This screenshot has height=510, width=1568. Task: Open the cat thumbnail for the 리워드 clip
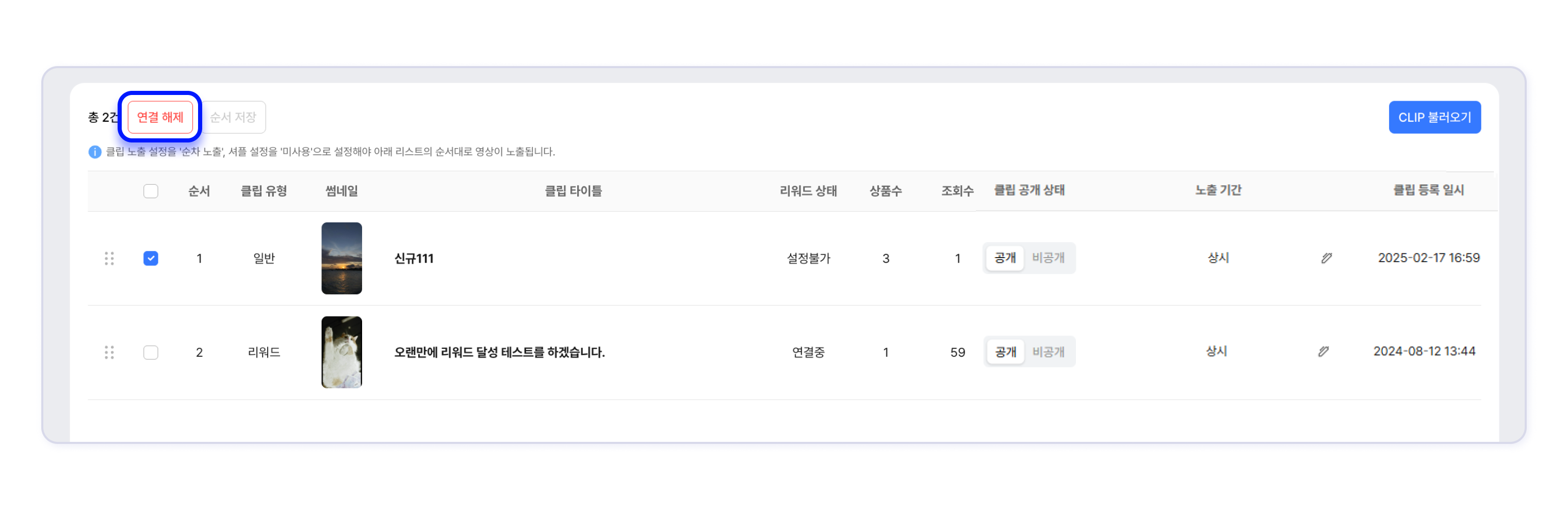click(341, 352)
